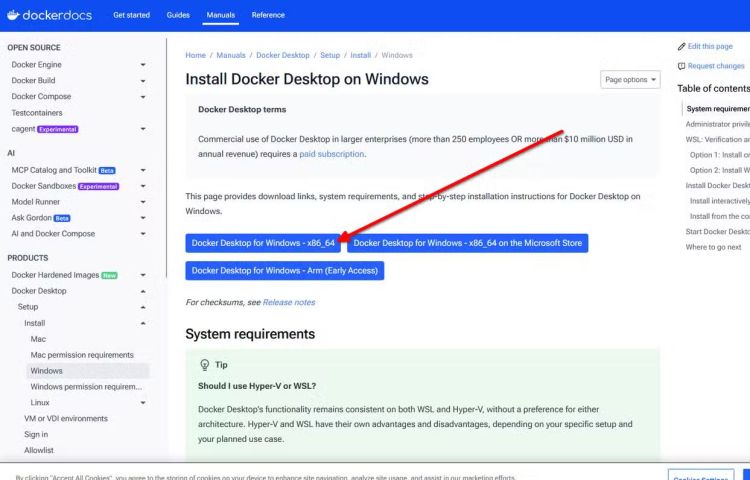Click the Request changes icon
The width and height of the screenshot is (750, 480).
coord(682,66)
